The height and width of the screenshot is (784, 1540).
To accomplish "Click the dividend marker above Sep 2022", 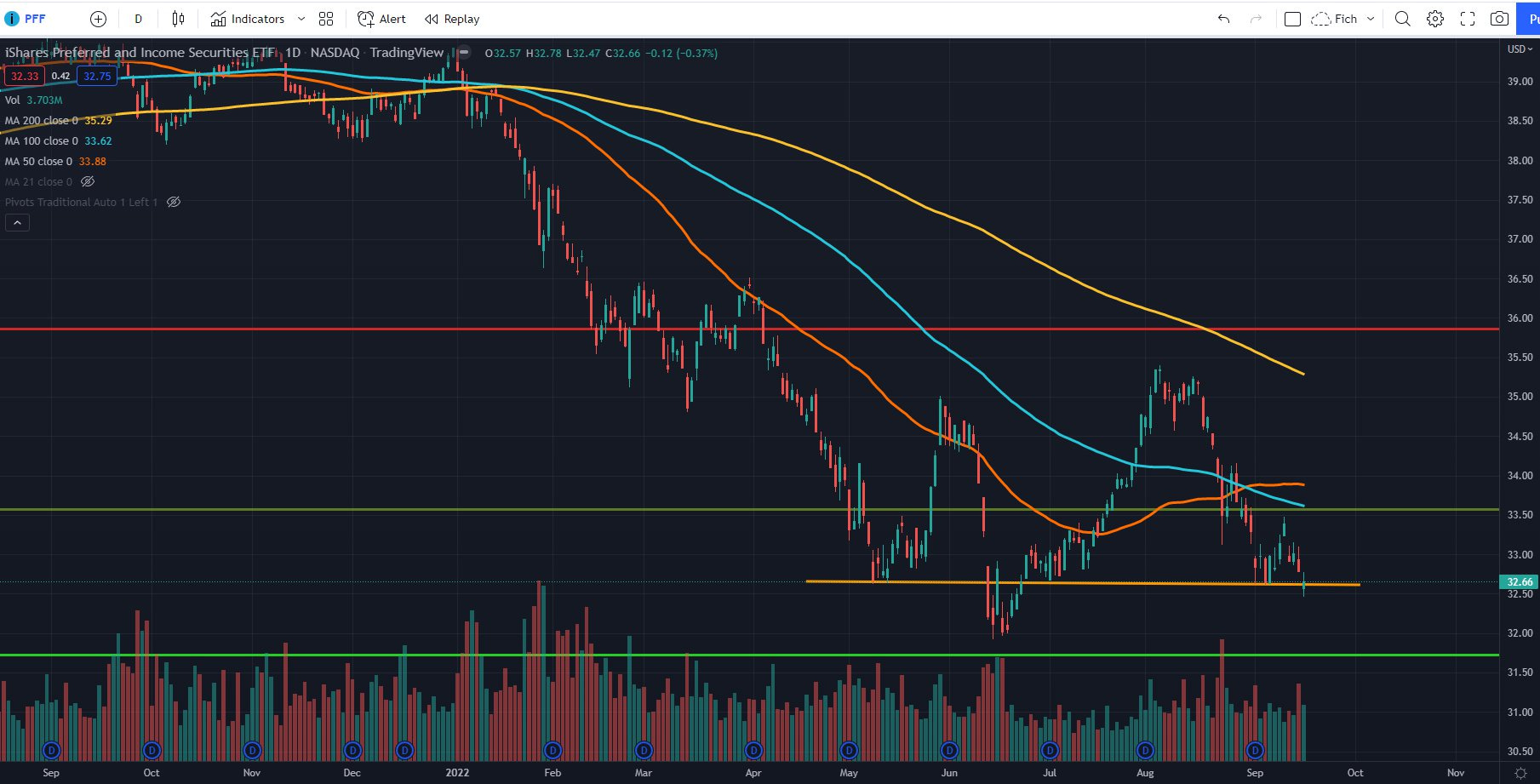I will [1255, 750].
